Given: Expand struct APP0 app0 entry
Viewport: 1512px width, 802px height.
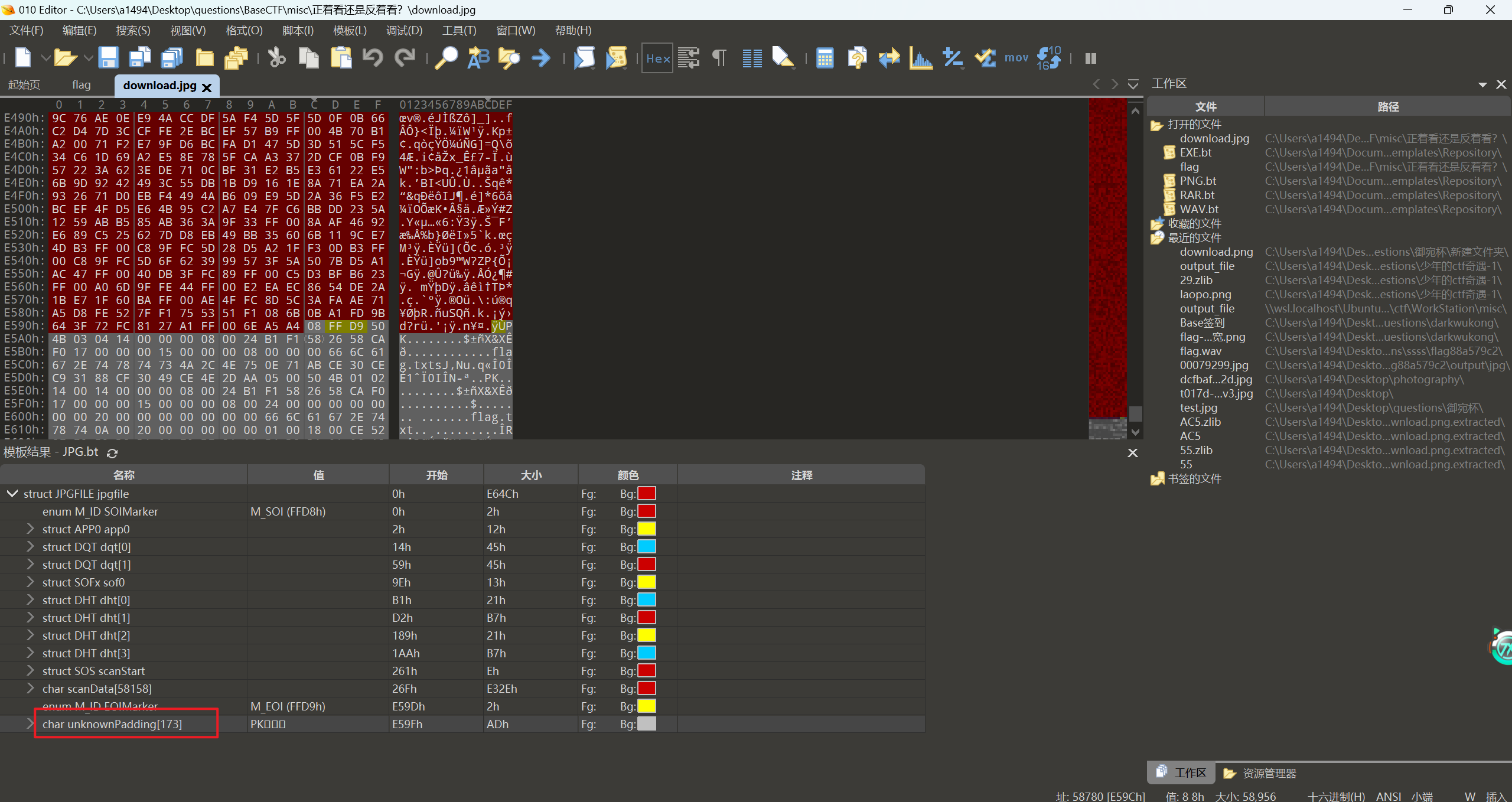Looking at the screenshot, I should (30, 529).
